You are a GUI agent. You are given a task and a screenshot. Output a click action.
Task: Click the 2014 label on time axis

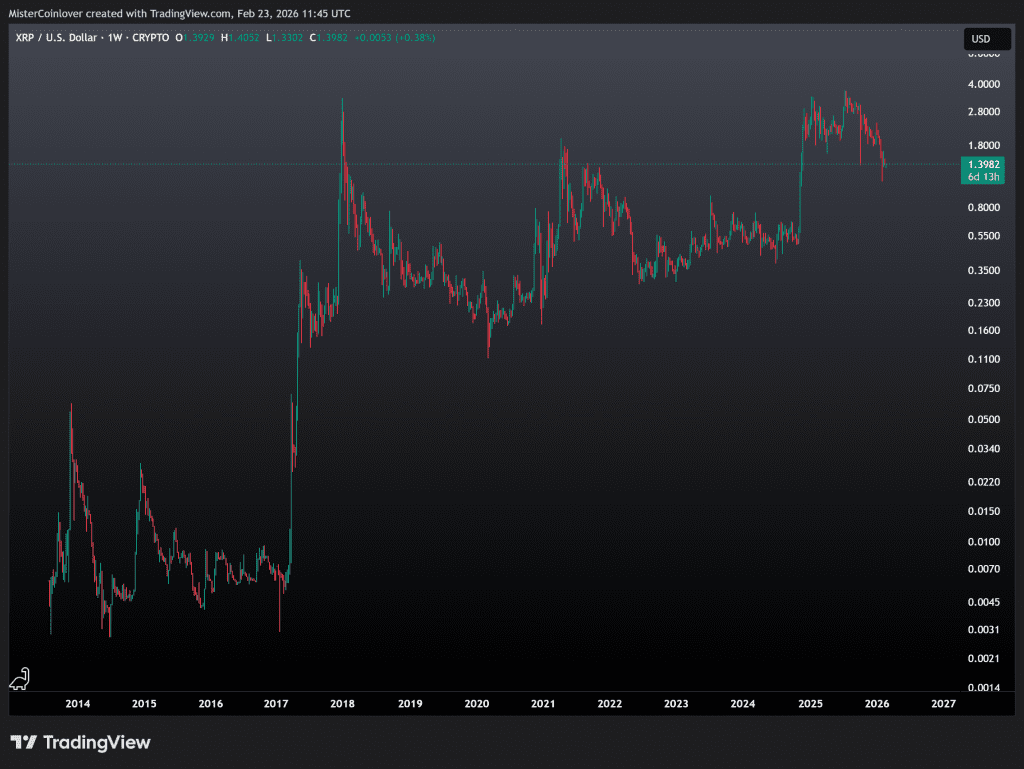point(77,704)
